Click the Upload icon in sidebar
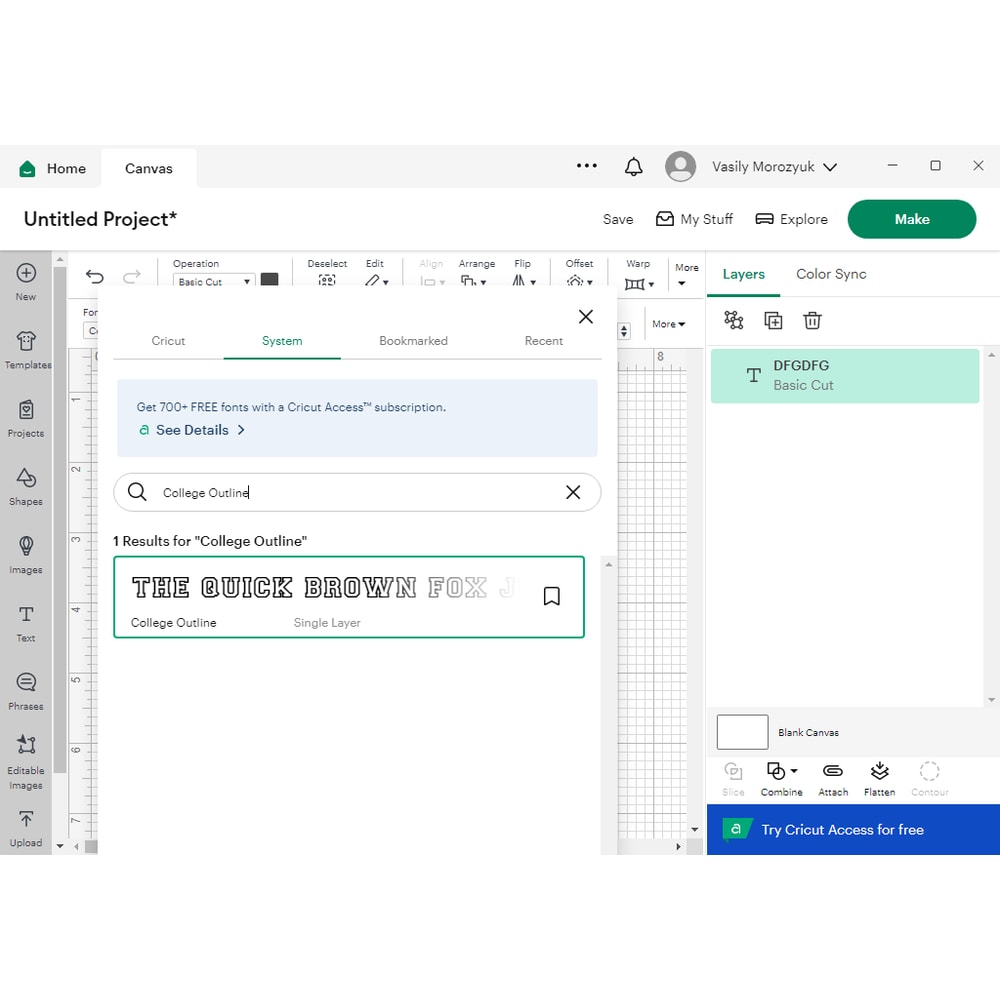The width and height of the screenshot is (1000, 1000). (x=26, y=819)
